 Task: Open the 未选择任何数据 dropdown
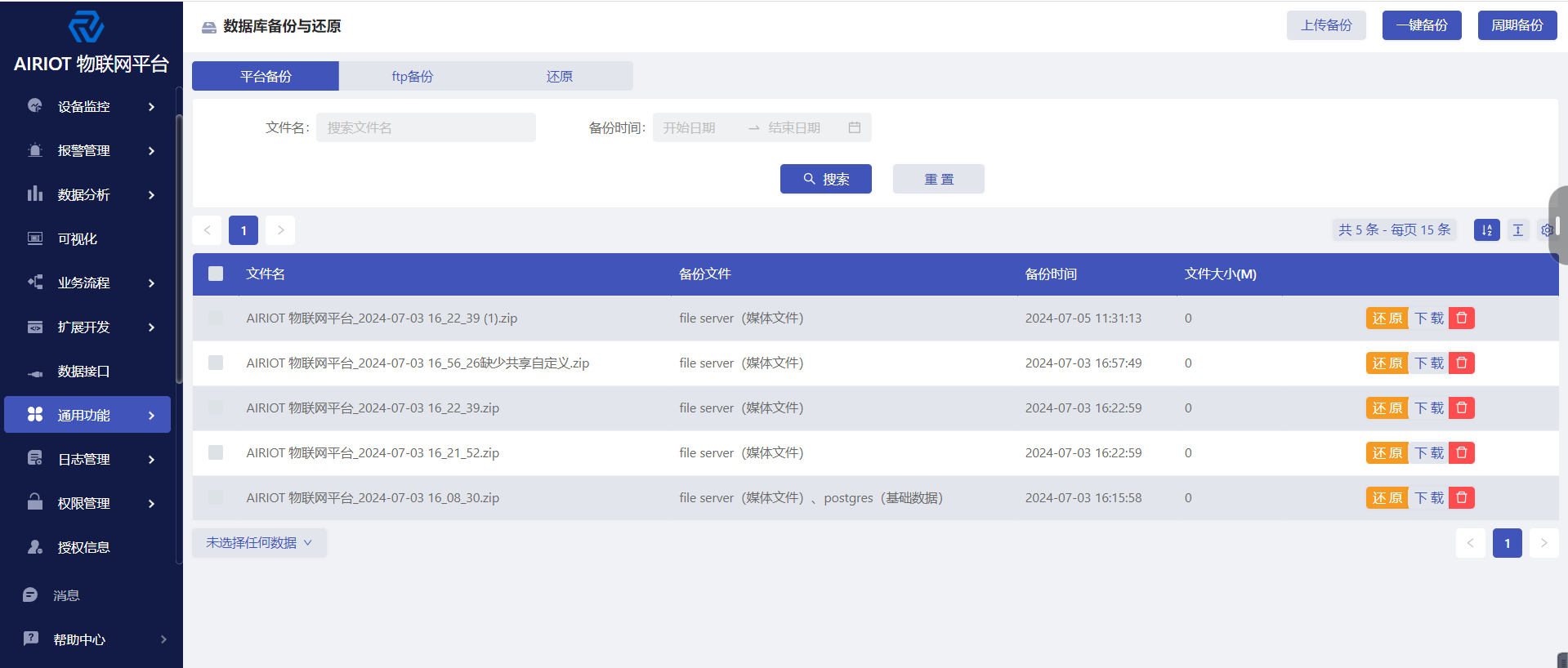(x=259, y=543)
